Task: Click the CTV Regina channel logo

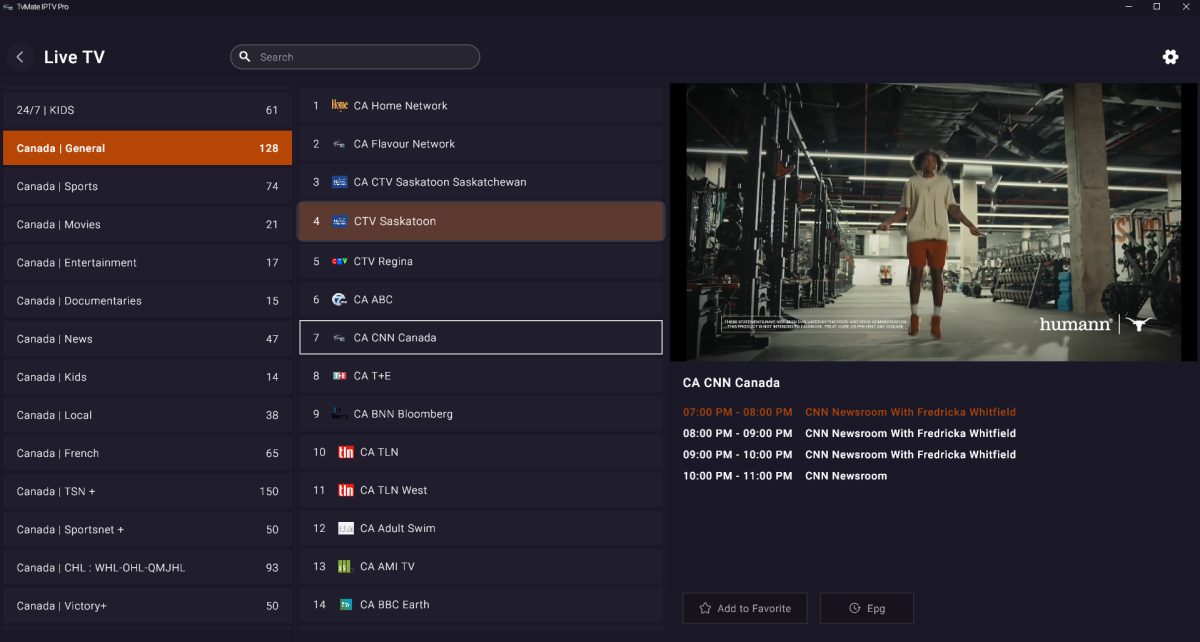Action: (x=339, y=262)
